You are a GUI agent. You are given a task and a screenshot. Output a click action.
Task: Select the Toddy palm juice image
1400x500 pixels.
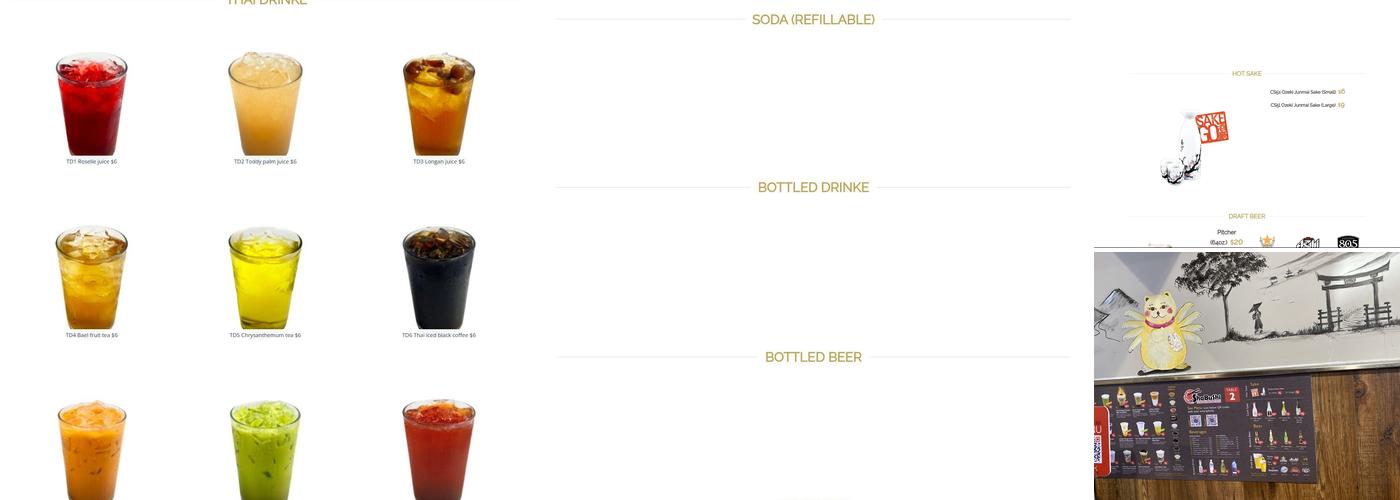click(265, 104)
